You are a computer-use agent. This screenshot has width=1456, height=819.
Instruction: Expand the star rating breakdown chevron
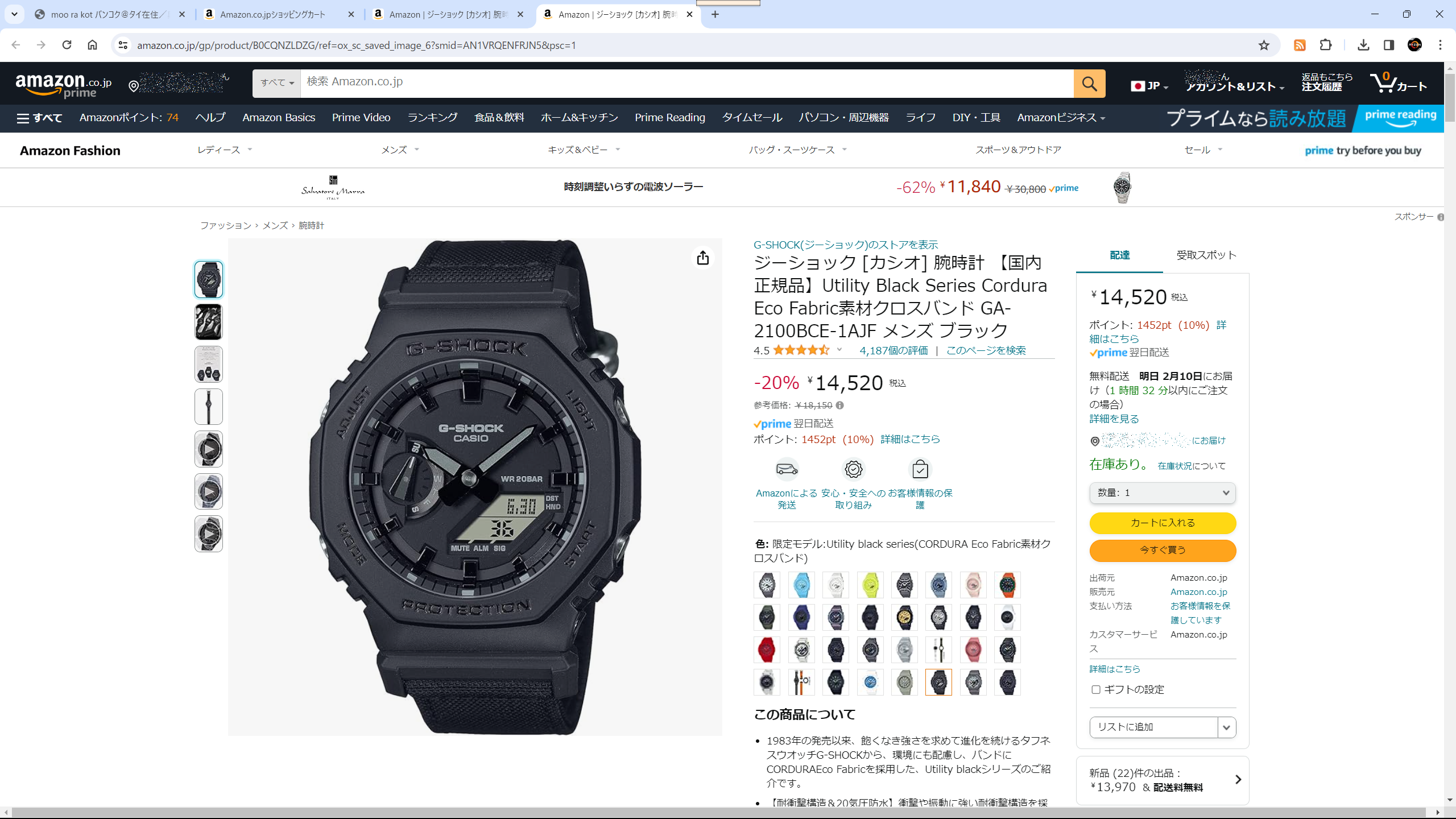[839, 350]
